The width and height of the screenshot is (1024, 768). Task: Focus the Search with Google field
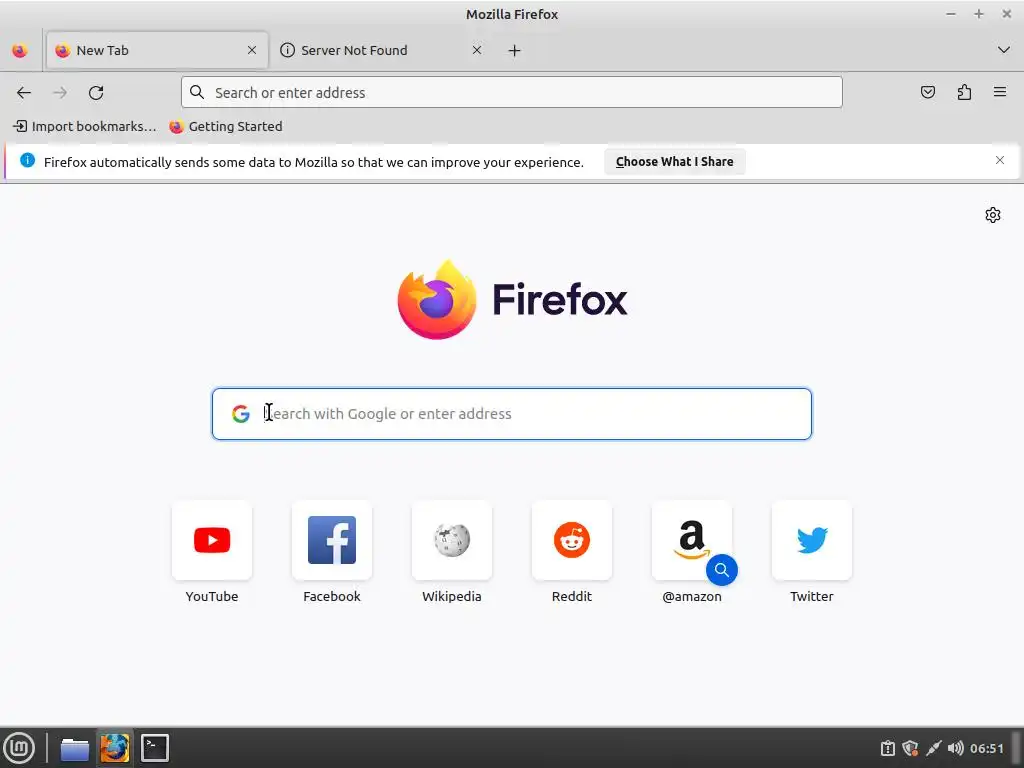point(512,414)
